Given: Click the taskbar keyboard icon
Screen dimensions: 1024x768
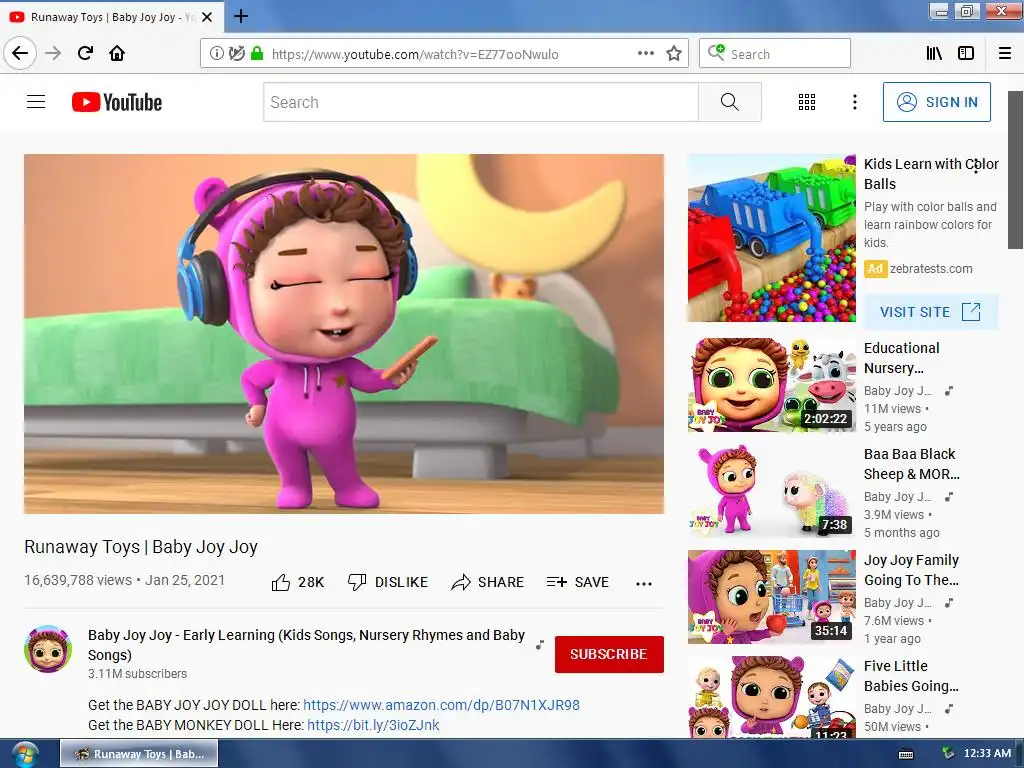Looking at the screenshot, I should pos(906,754).
